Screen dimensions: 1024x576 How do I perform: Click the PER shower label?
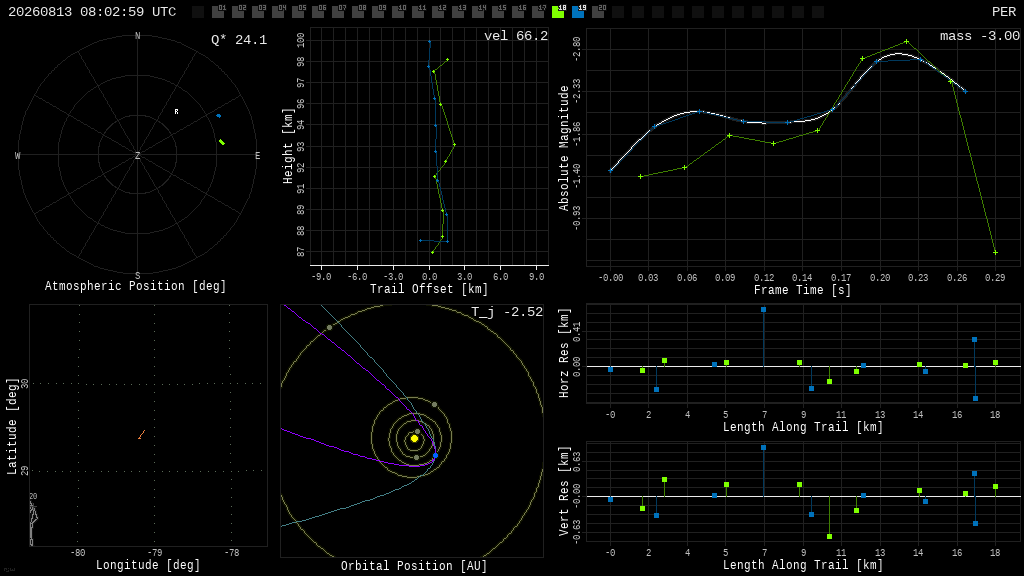click(x=1004, y=12)
